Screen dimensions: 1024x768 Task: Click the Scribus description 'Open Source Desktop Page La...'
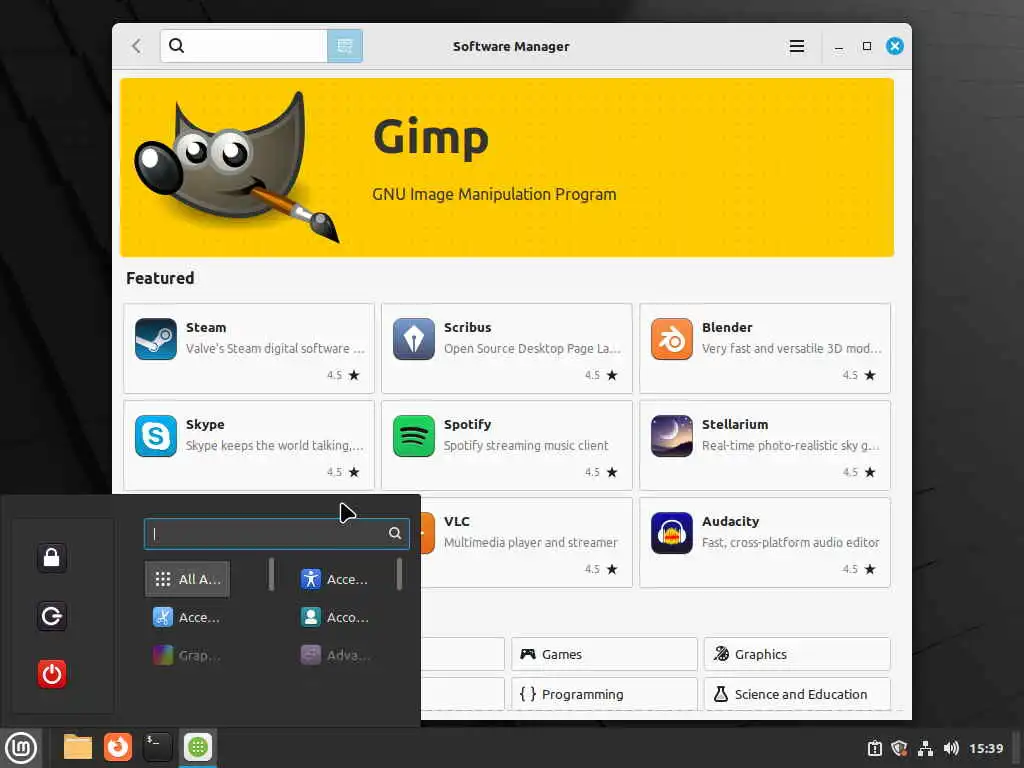point(532,349)
